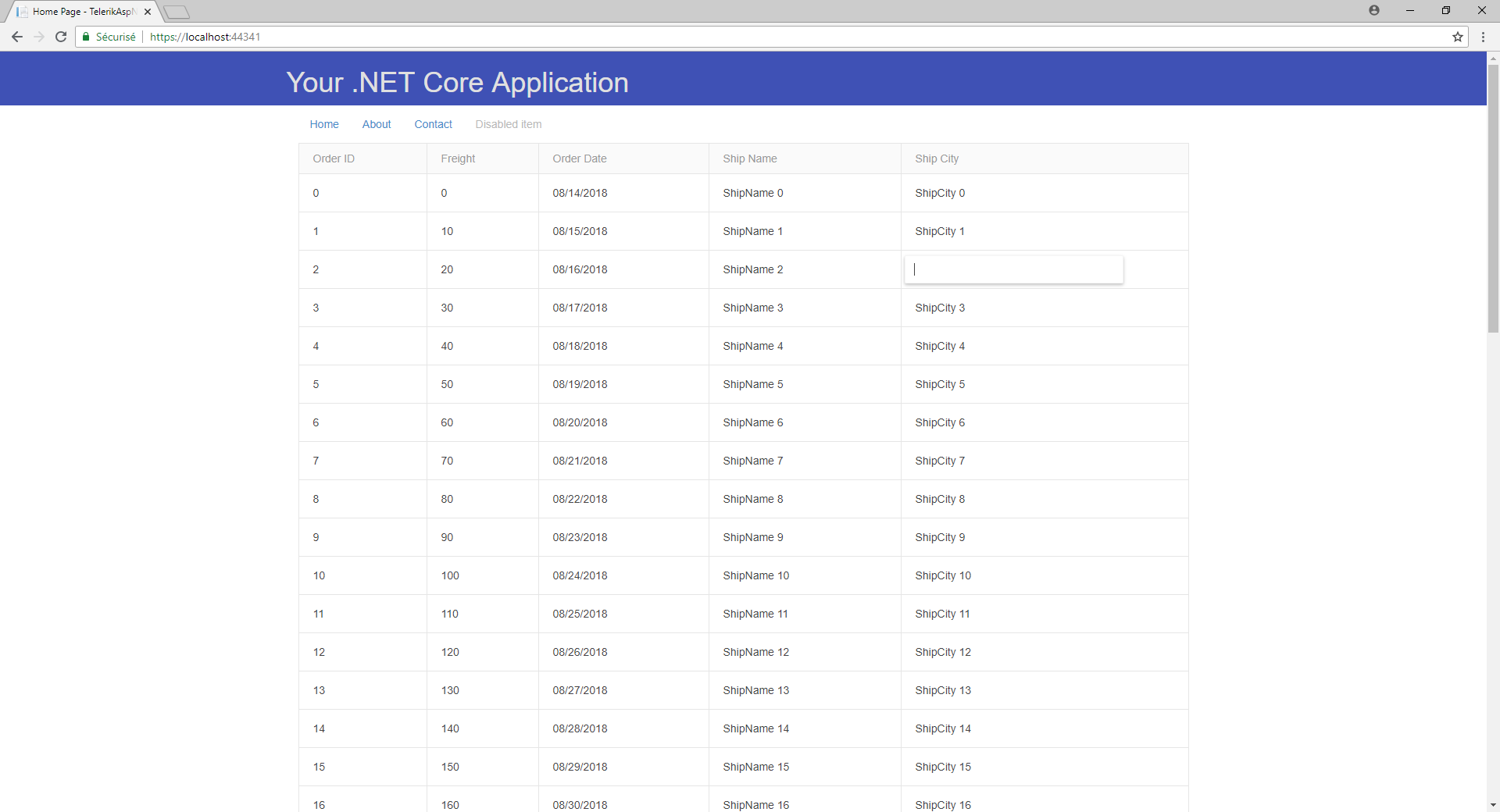Open the Chrome three-dot menu
Screen dimensions: 1500x812
(x=1483, y=37)
